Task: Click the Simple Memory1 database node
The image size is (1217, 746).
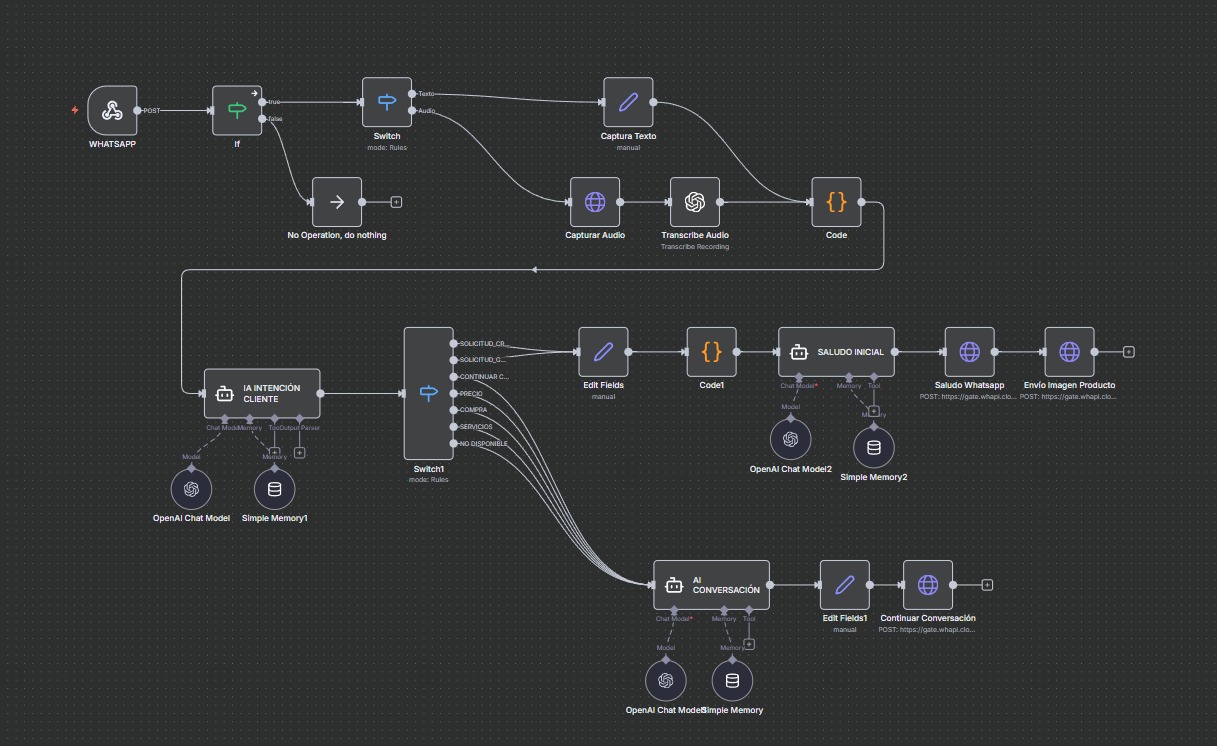Action: [x=275, y=489]
